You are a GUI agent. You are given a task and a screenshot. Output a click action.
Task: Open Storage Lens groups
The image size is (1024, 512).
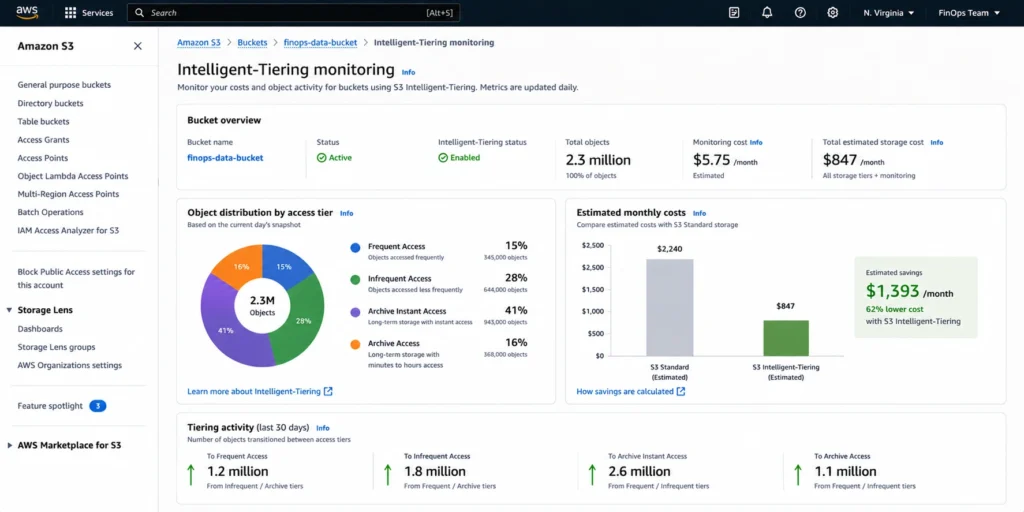point(56,347)
